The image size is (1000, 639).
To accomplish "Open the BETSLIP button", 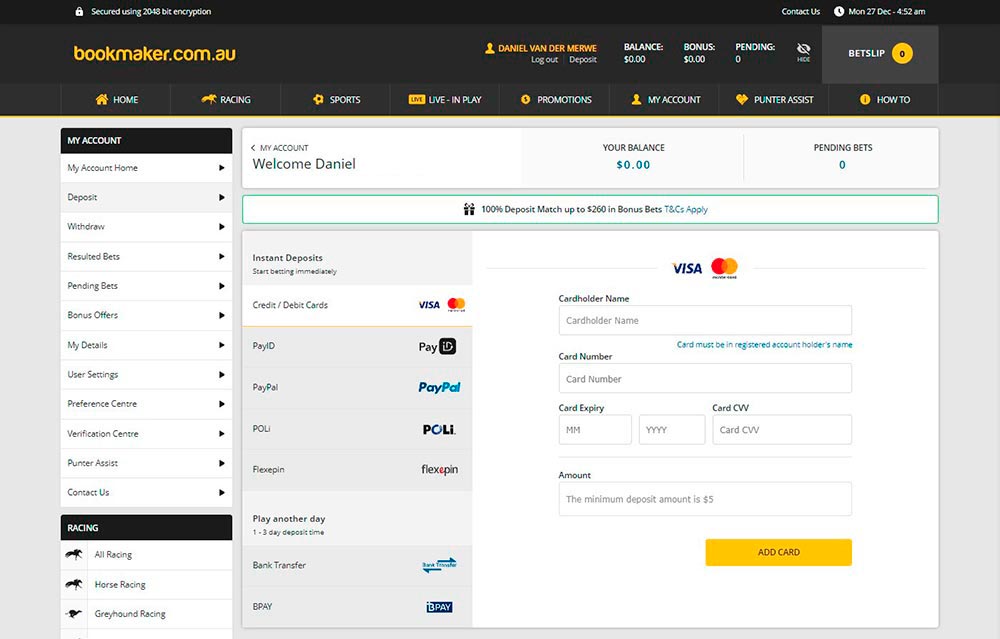I will (x=880, y=54).
